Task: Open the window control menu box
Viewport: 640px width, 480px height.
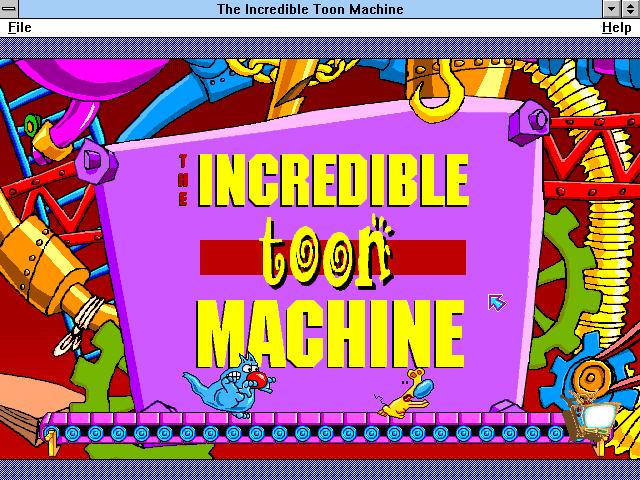Action: click(9, 9)
